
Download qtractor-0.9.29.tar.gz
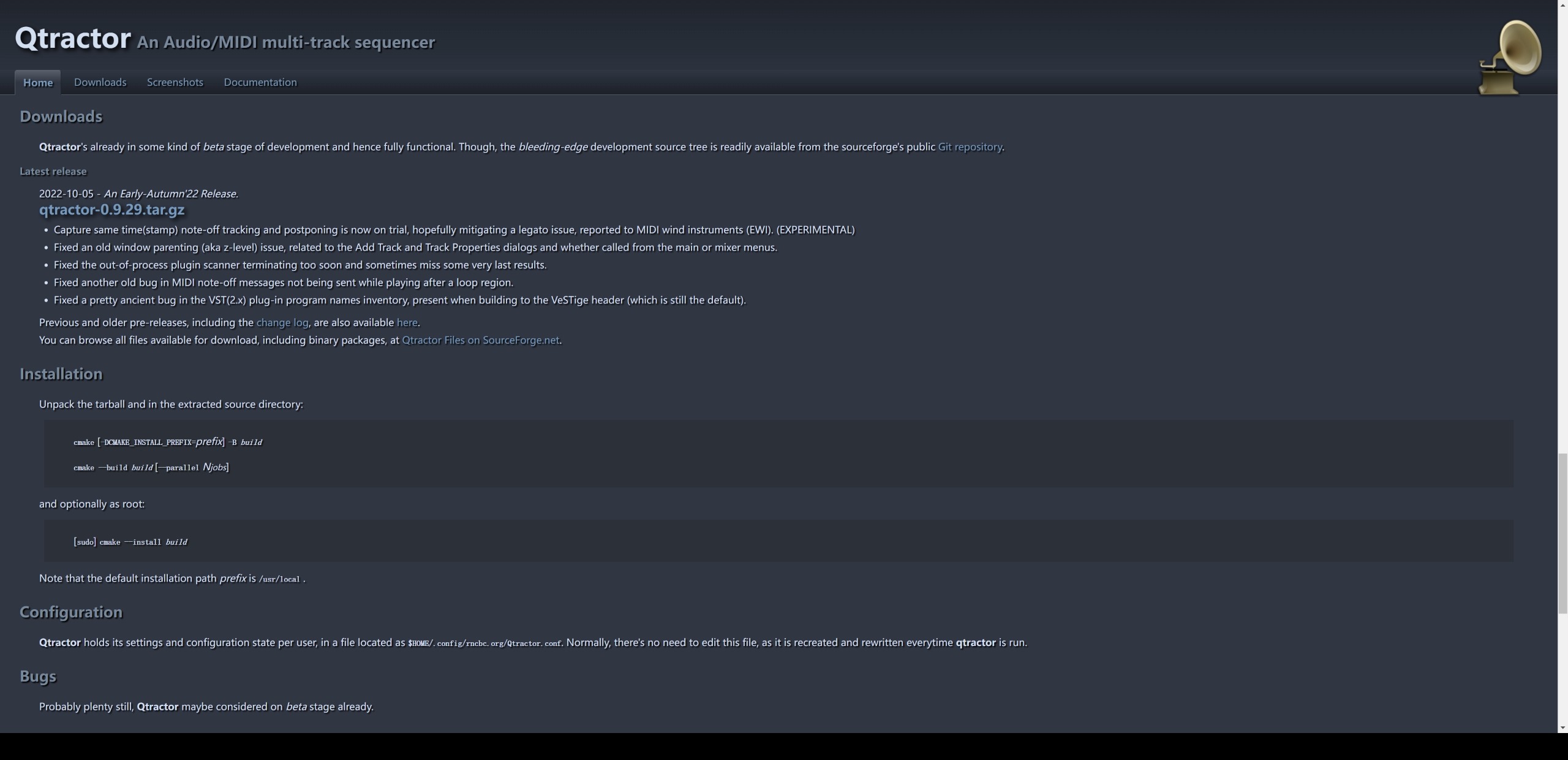tap(111, 210)
